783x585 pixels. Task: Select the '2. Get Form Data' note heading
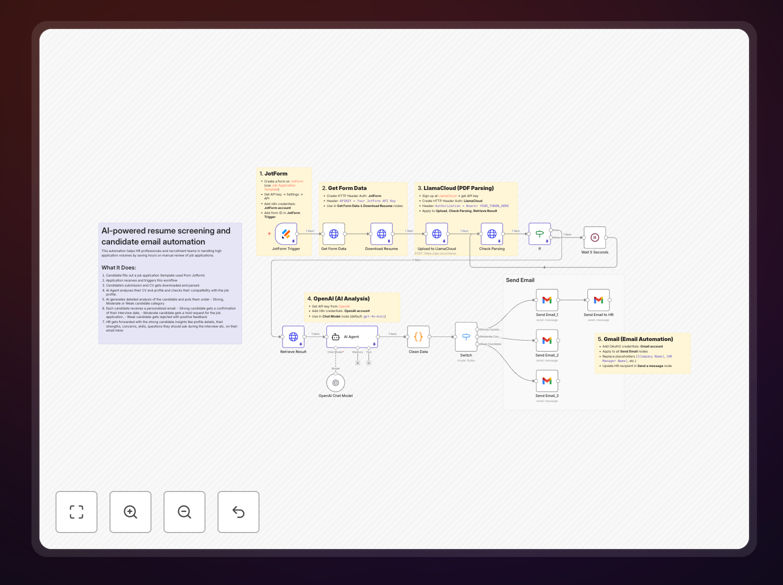click(345, 188)
